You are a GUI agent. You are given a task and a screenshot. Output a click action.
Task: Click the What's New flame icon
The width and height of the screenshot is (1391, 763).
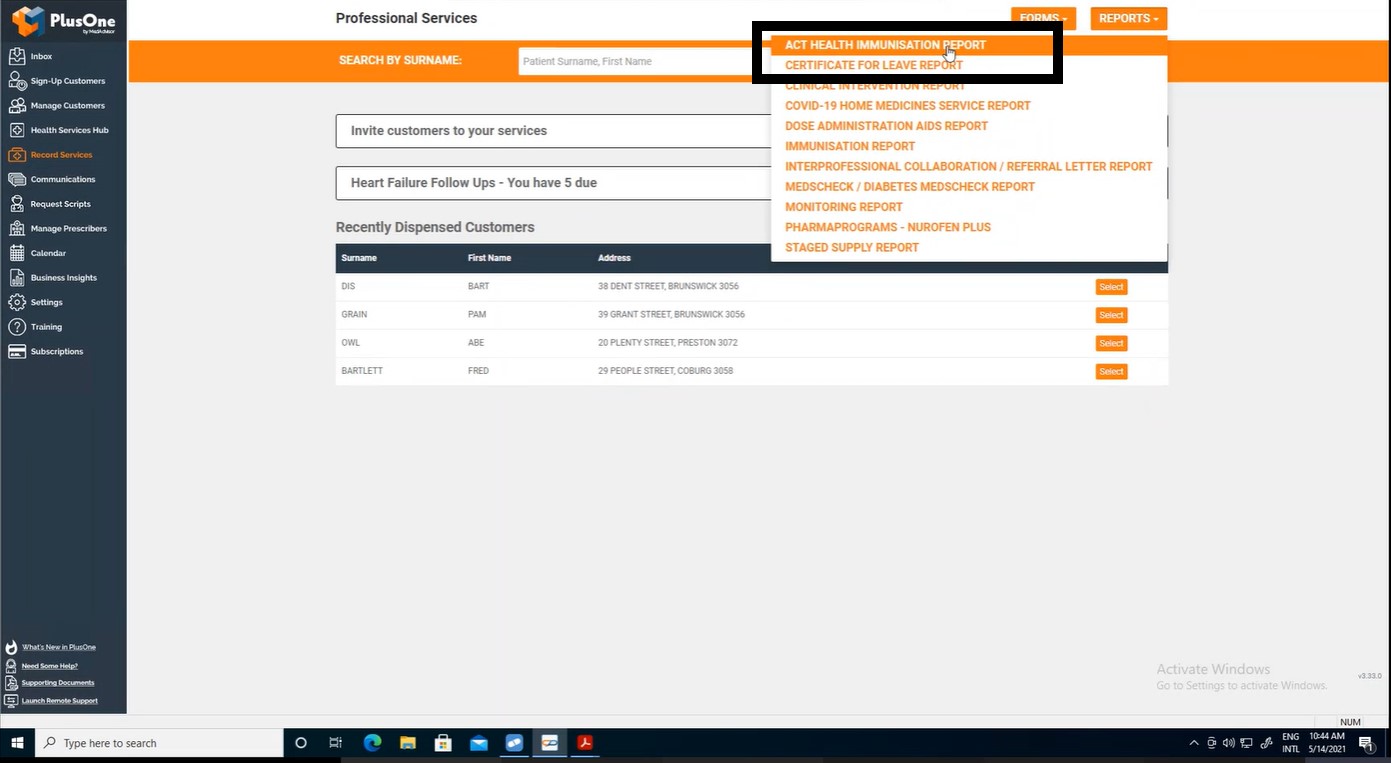(12, 647)
